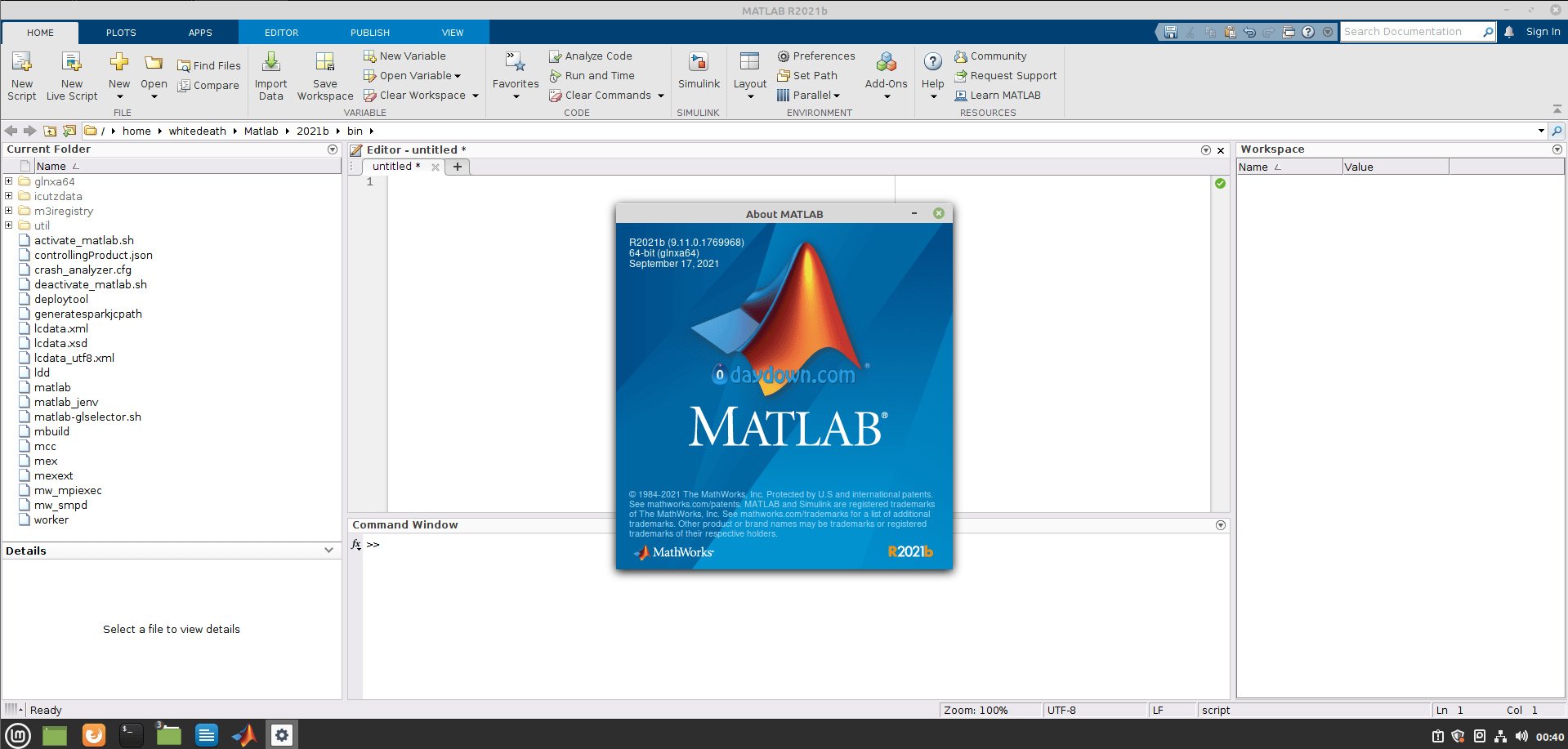Expand the util folder
Viewport: 1568px width, 749px height.
(9, 225)
